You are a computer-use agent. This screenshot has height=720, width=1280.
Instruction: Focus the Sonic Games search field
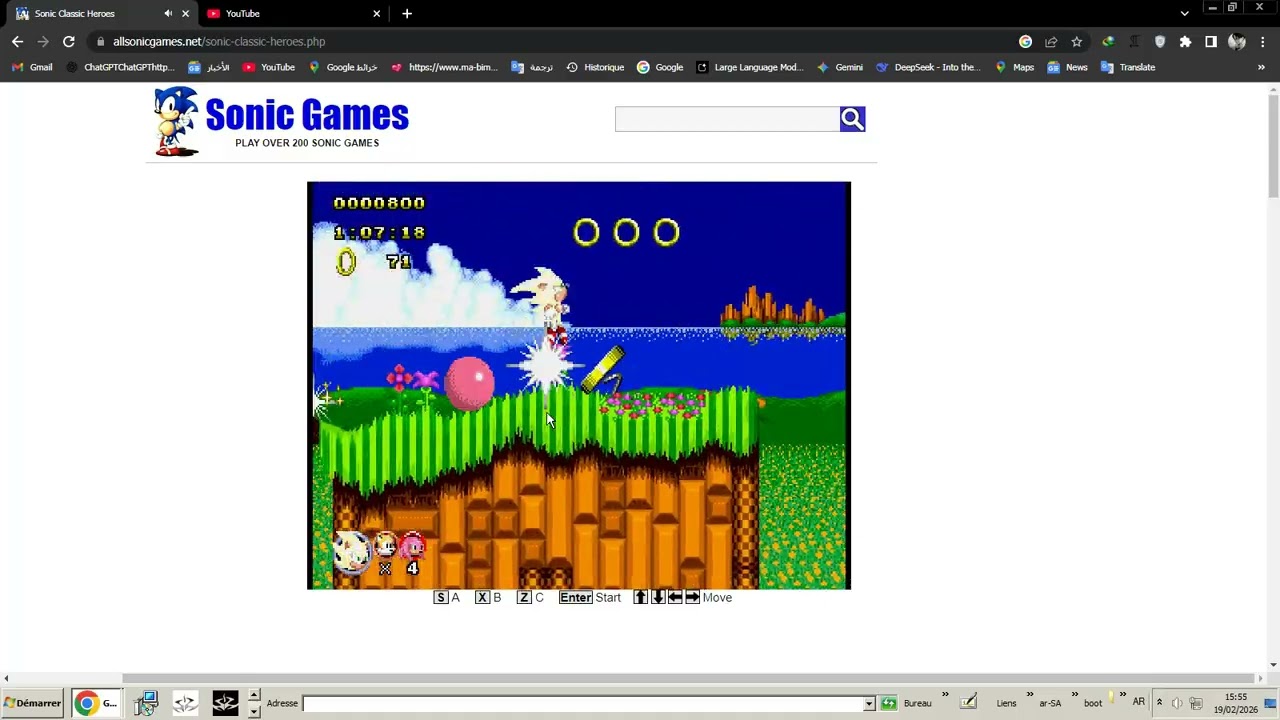[x=727, y=119]
